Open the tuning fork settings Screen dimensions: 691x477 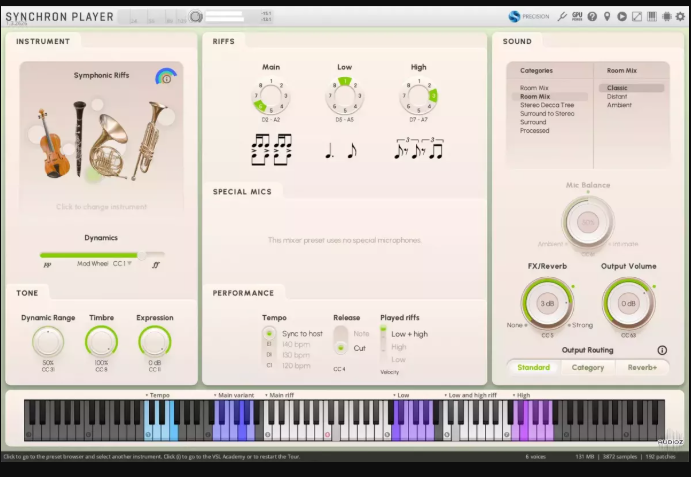(562, 17)
